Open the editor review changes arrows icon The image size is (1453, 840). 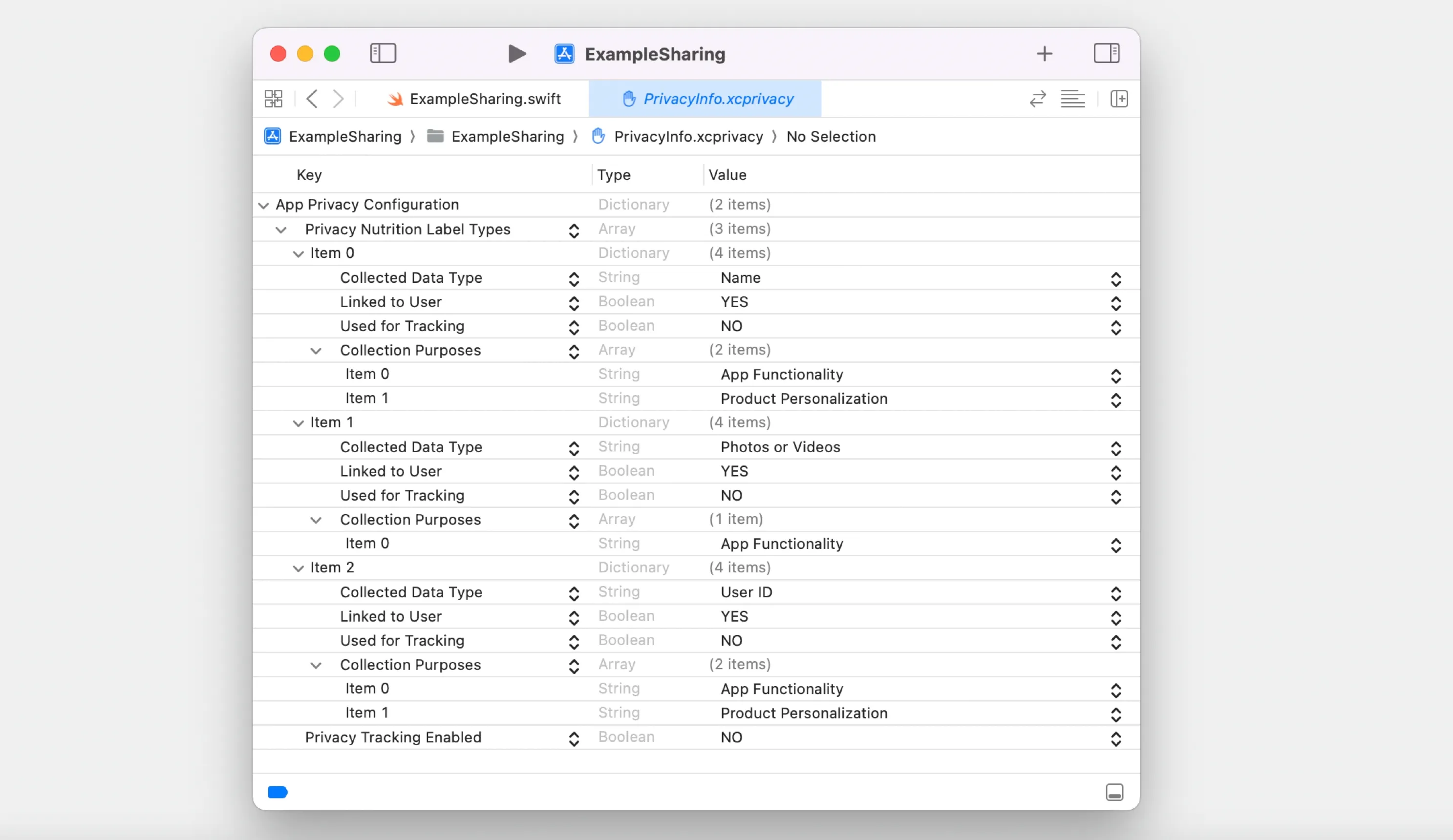click(1037, 99)
